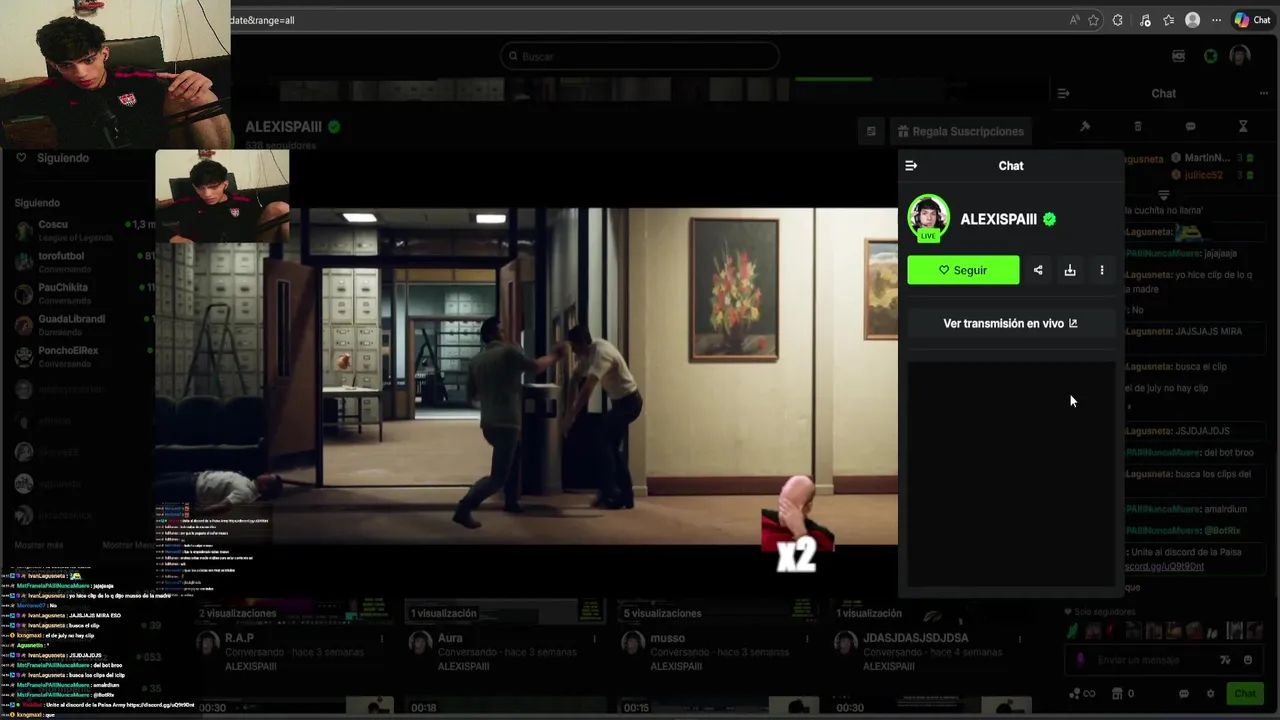Open options menu on musso clip
The height and width of the screenshot is (720, 1280).
[x=807, y=638]
